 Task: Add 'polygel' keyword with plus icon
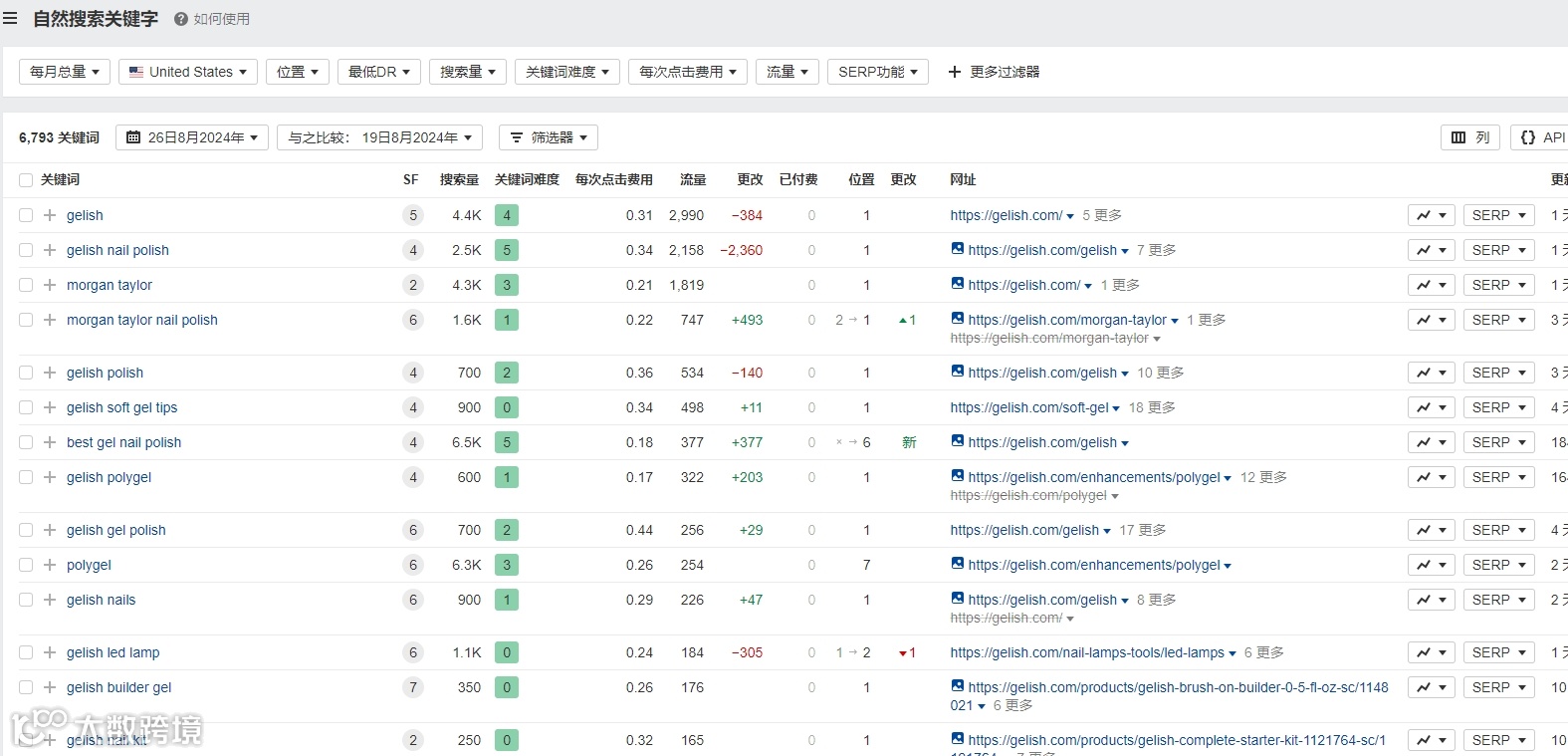coord(50,565)
